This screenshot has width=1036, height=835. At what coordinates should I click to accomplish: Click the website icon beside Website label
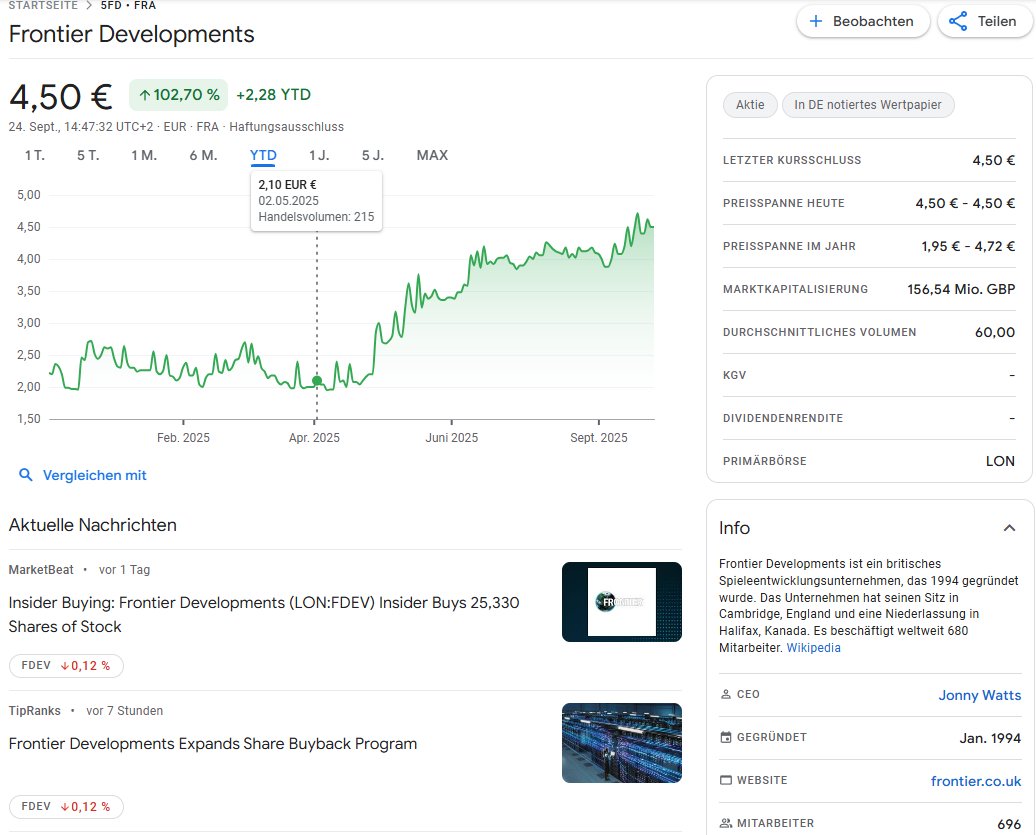coord(725,780)
